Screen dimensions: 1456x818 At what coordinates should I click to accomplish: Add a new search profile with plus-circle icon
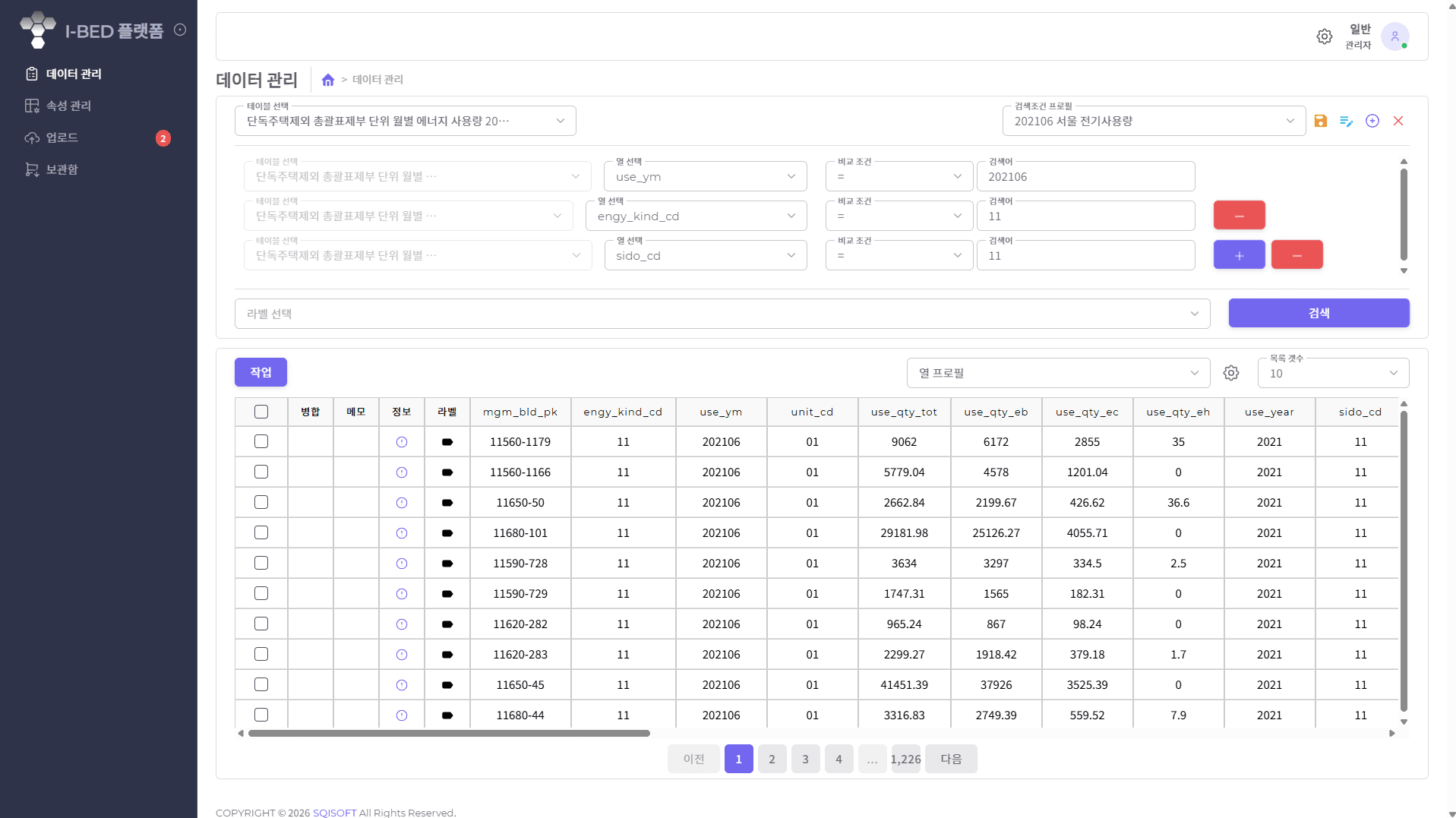pyautogui.click(x=1372, y=121)
